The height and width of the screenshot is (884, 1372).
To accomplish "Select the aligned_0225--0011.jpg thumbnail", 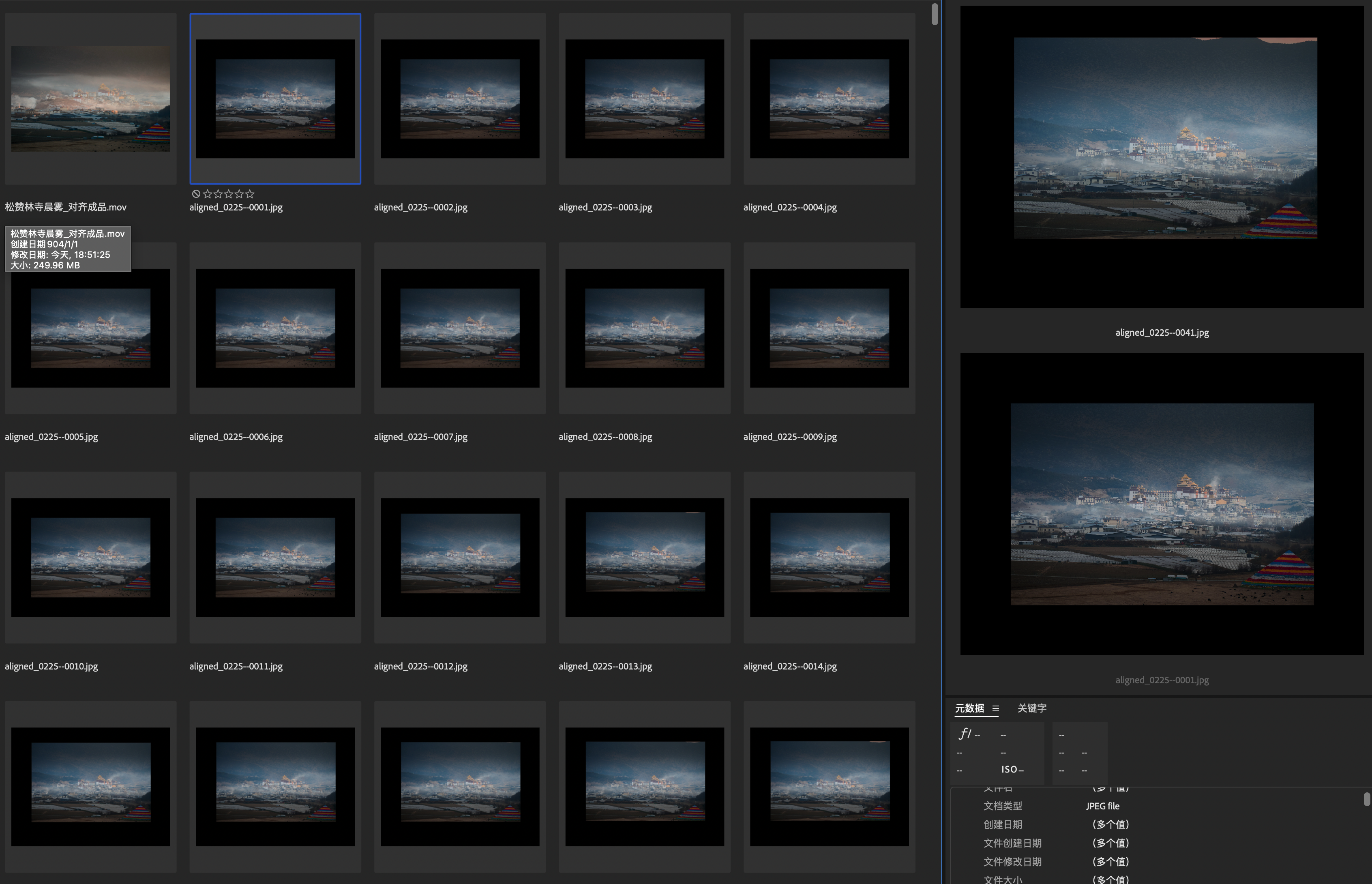I will (275, 558).
